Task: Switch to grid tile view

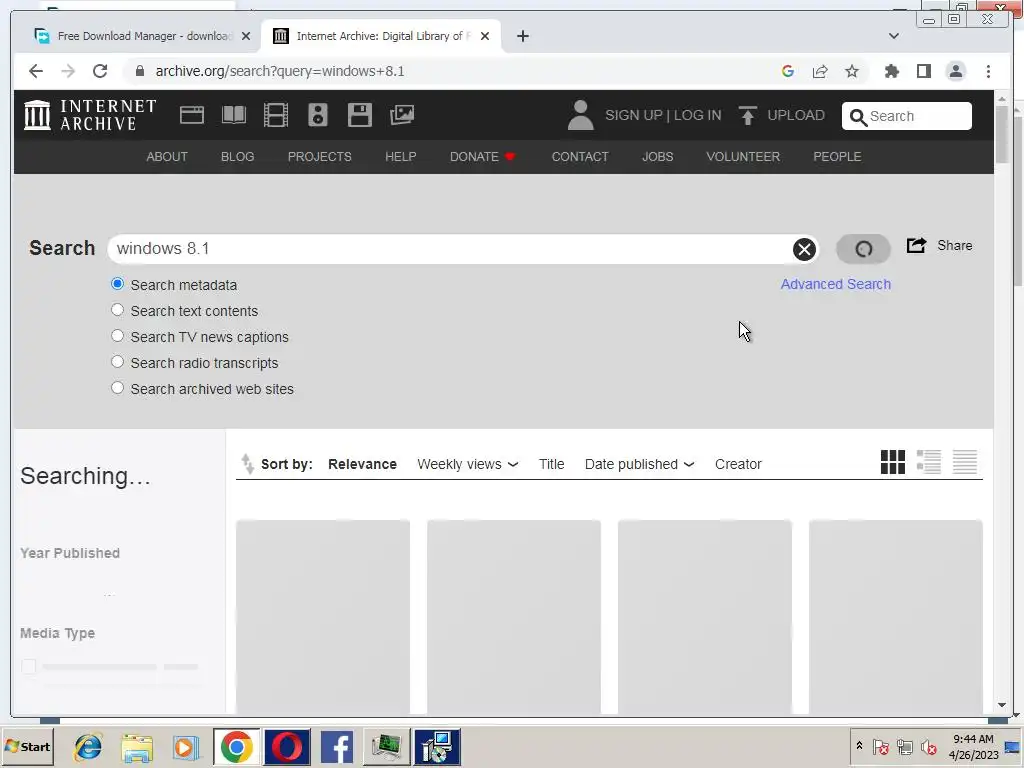Action: pos(893,462)
